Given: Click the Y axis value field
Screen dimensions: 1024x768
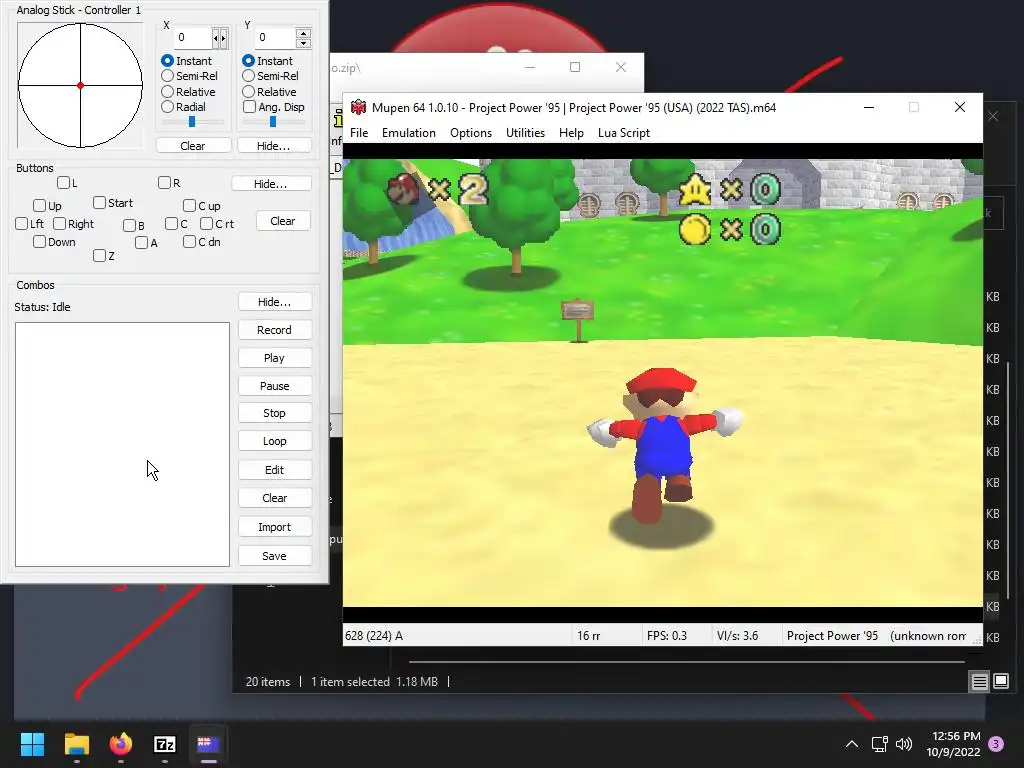Looking at the screenshot, I should point(275,37).
